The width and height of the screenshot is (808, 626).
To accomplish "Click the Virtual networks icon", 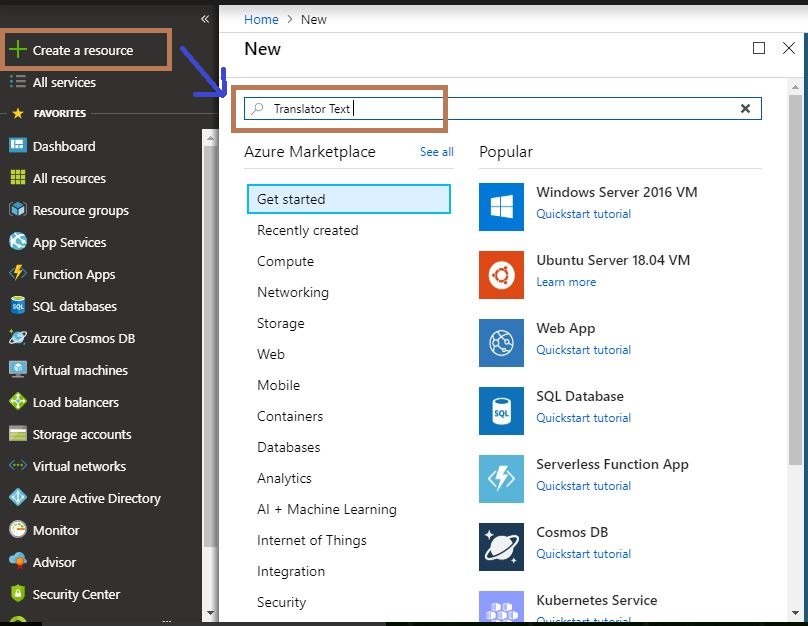I will point(18,466).
